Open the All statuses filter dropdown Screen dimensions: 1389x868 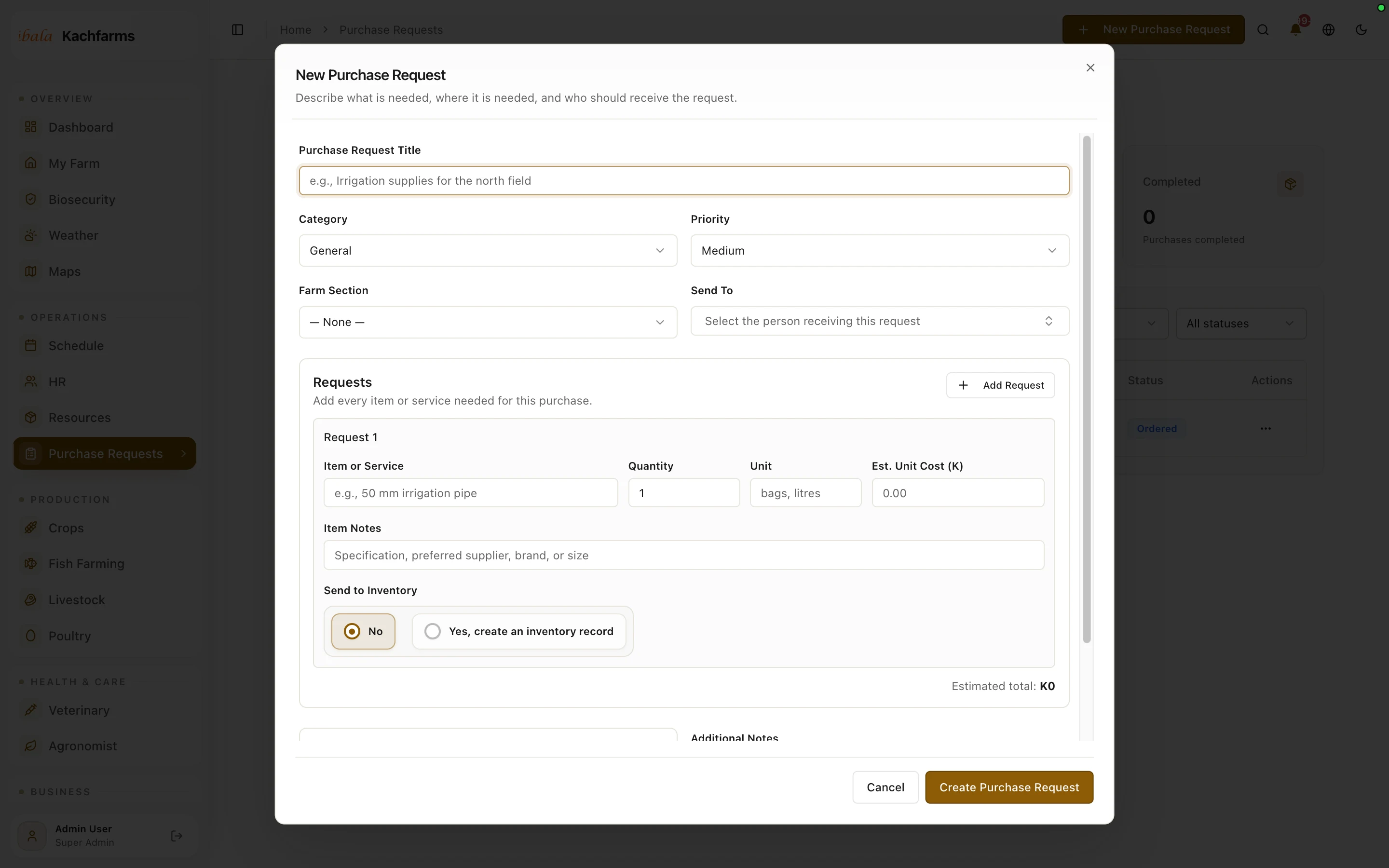pyautogui.click(x=1241, y=323)
